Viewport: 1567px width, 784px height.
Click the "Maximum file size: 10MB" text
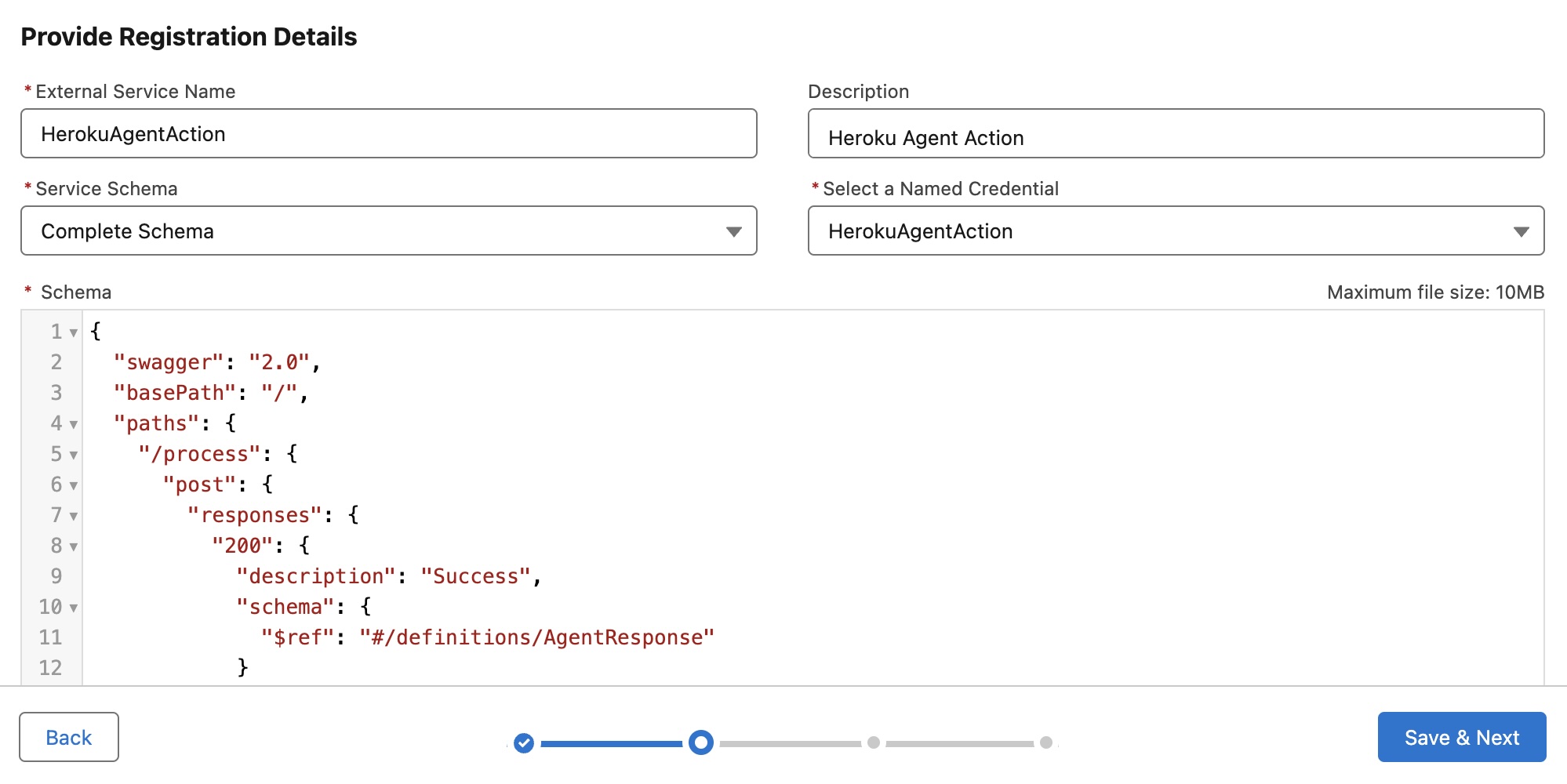(1435, 292)
